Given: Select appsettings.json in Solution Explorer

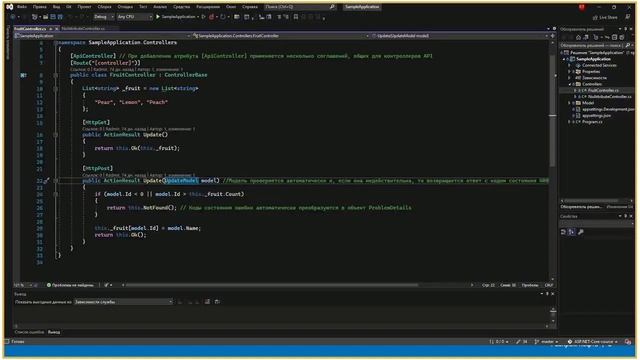Looking at the screenshot, I should (x=596, y=116).
